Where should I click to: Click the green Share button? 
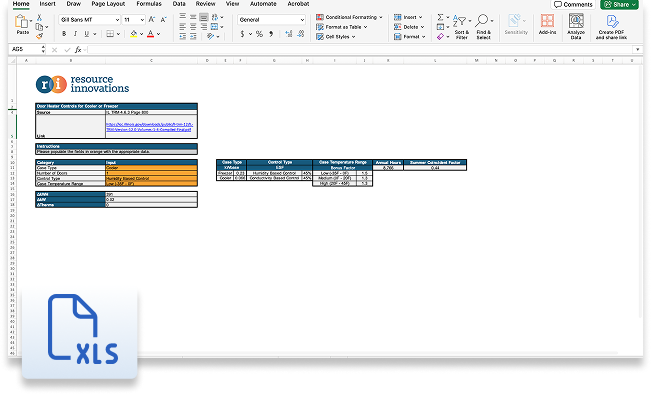click(619, 5)
